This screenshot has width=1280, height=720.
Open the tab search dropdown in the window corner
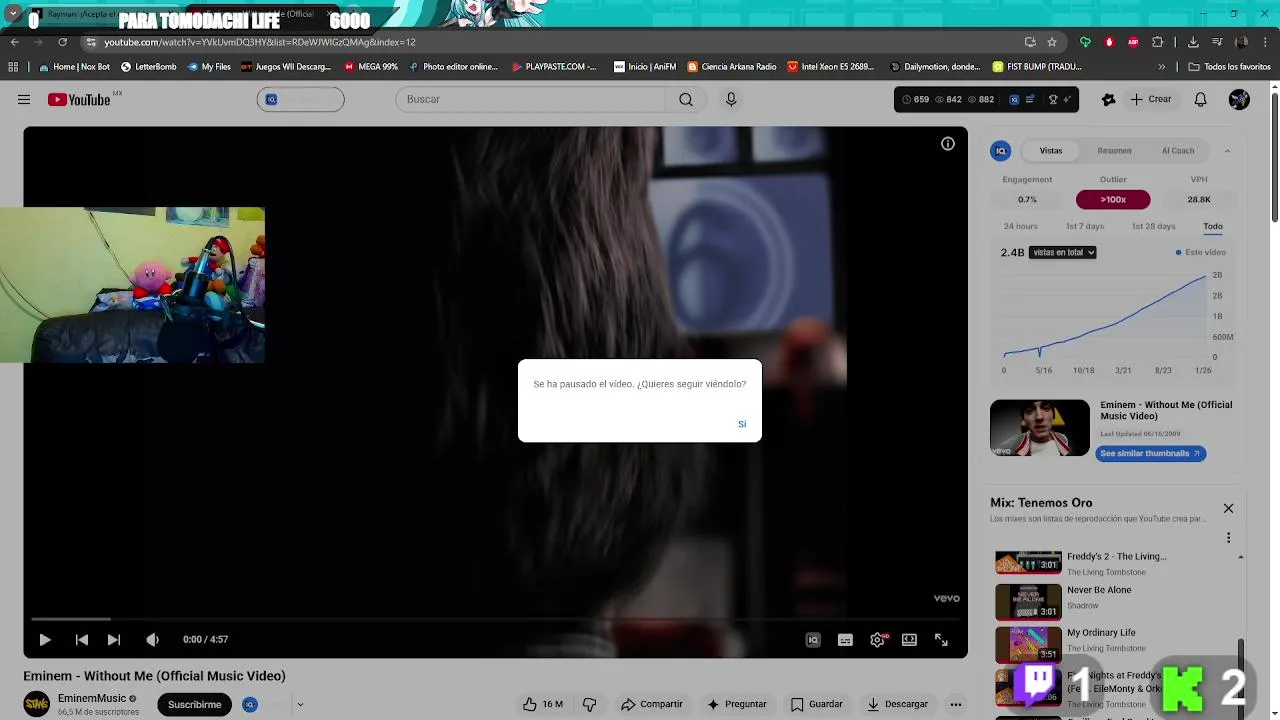[13, 14]
